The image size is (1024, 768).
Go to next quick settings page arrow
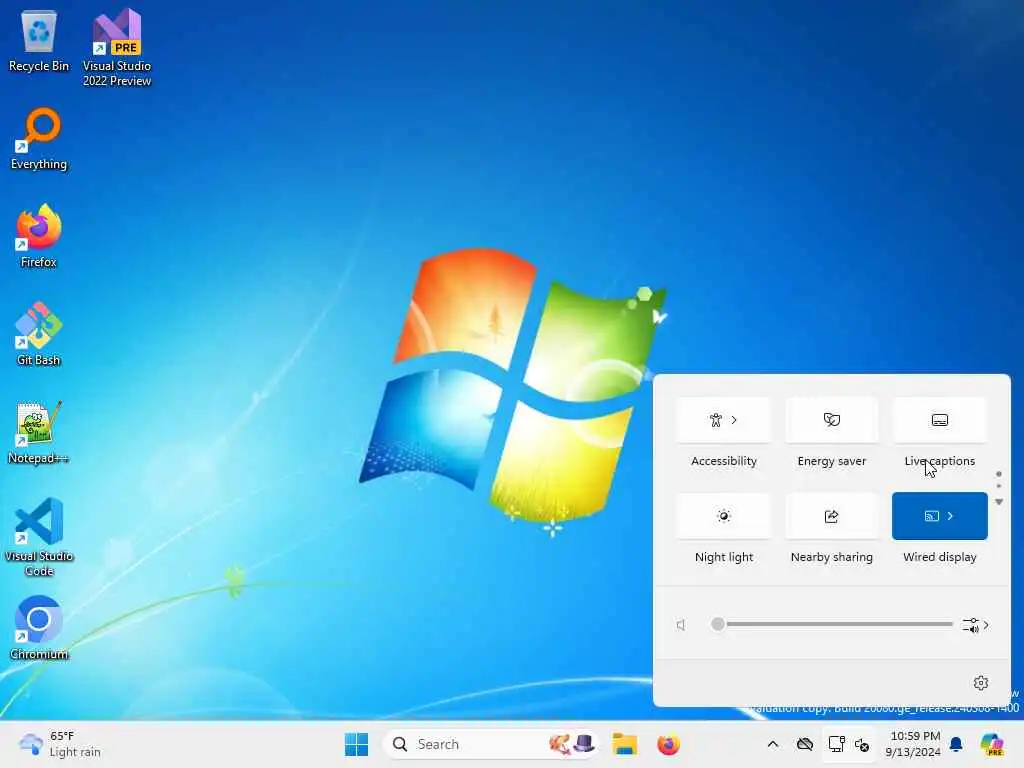point(999,502)
